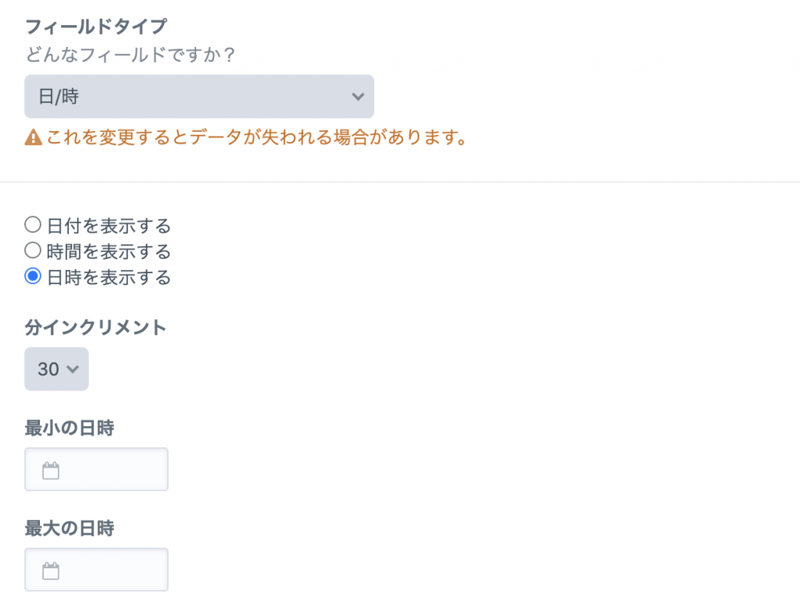Click the chevron on the フィールドタイプ dropdown
Image resolution: width=800 pixels, height=612 pixels.
point(357,97)
